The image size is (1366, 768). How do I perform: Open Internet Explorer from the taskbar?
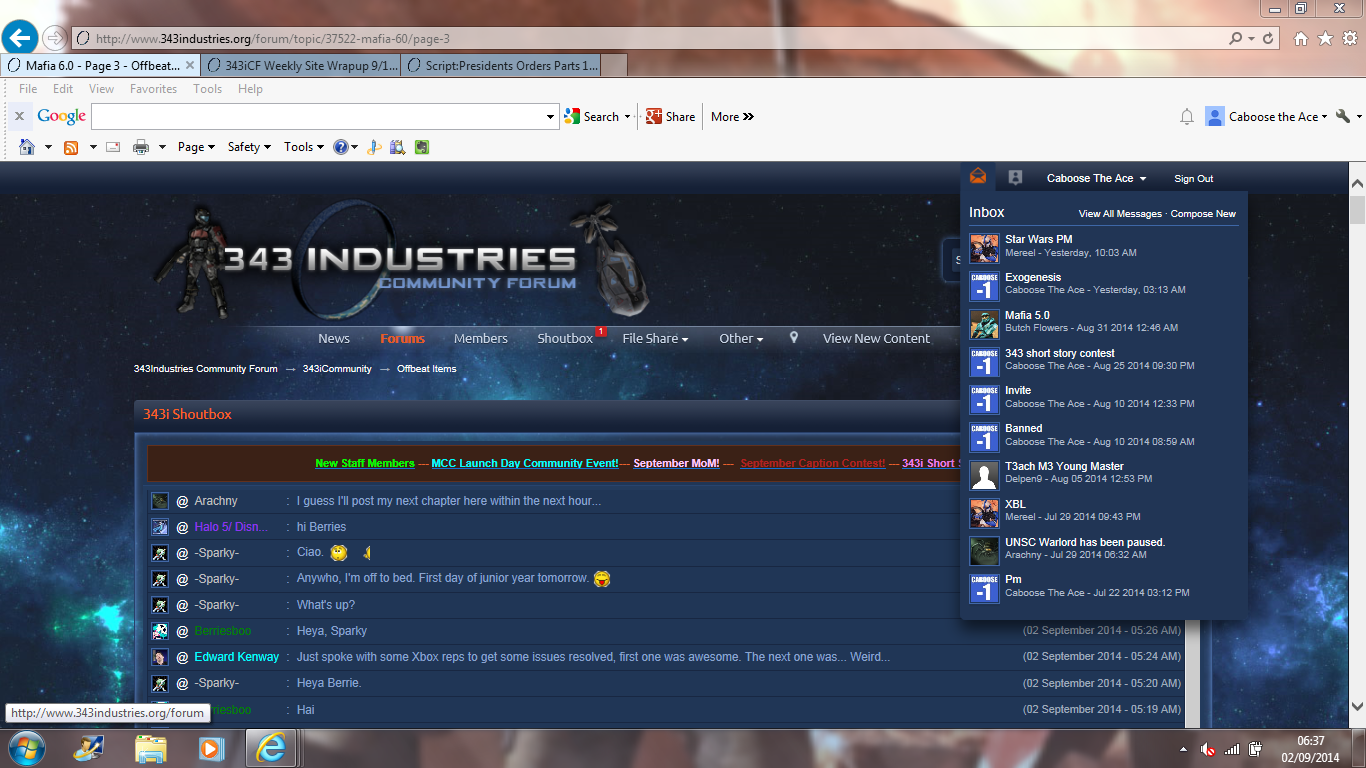(270, 748)
